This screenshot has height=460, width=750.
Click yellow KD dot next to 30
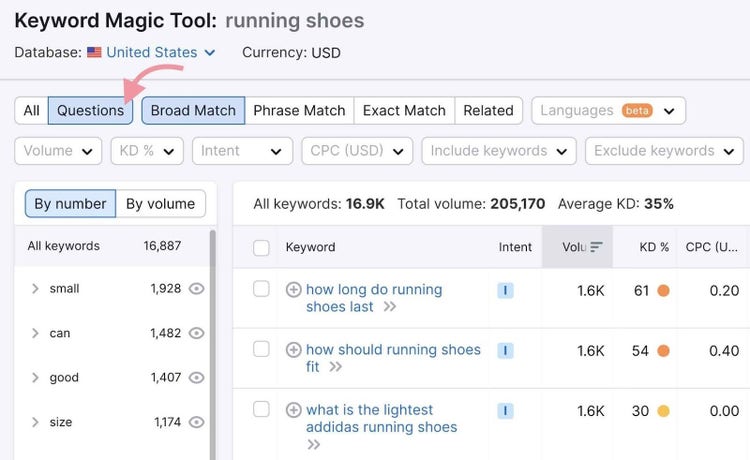[663, 411]
